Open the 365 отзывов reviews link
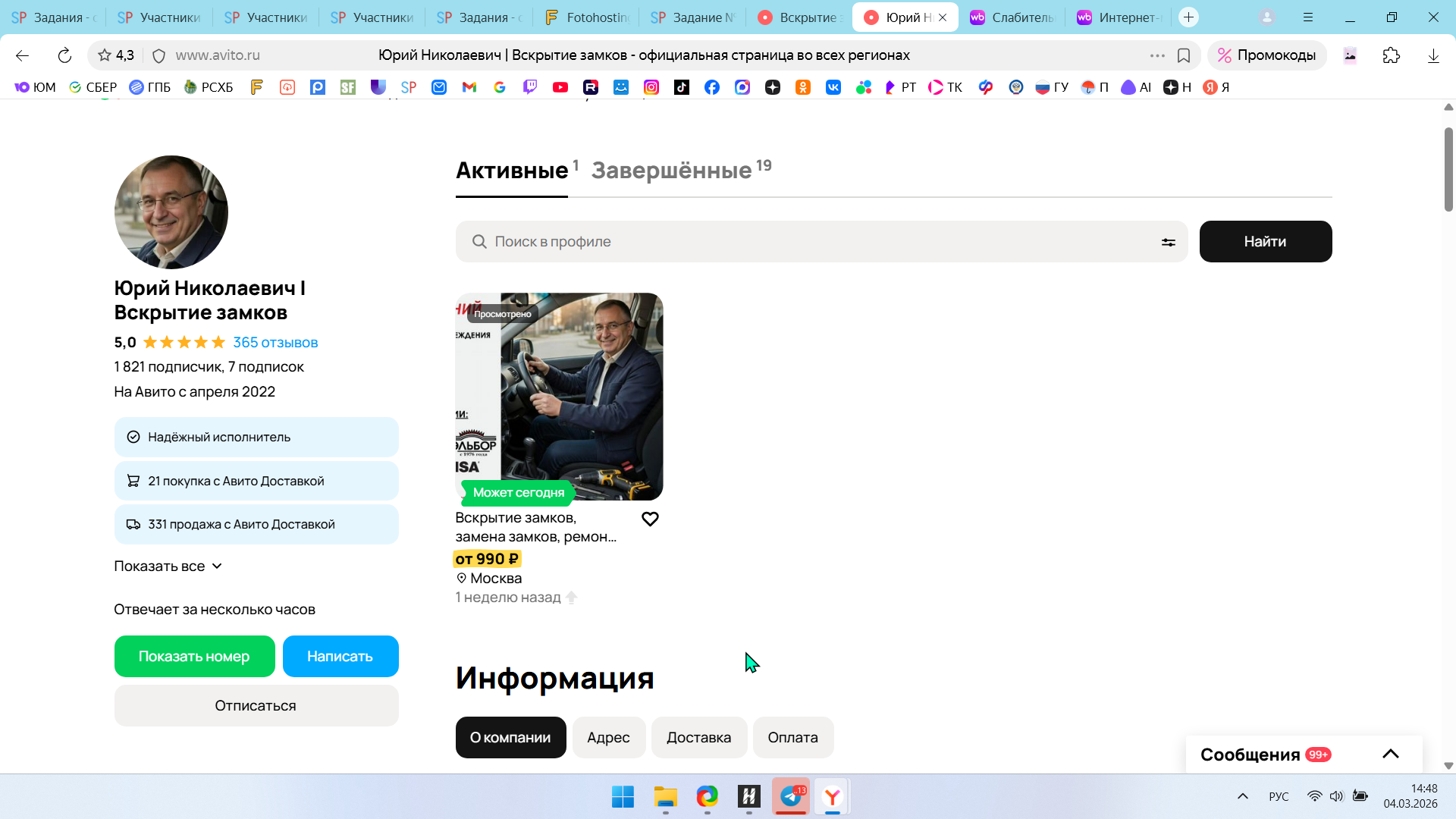The image size is (1456, 819). (x=275, y=343)
